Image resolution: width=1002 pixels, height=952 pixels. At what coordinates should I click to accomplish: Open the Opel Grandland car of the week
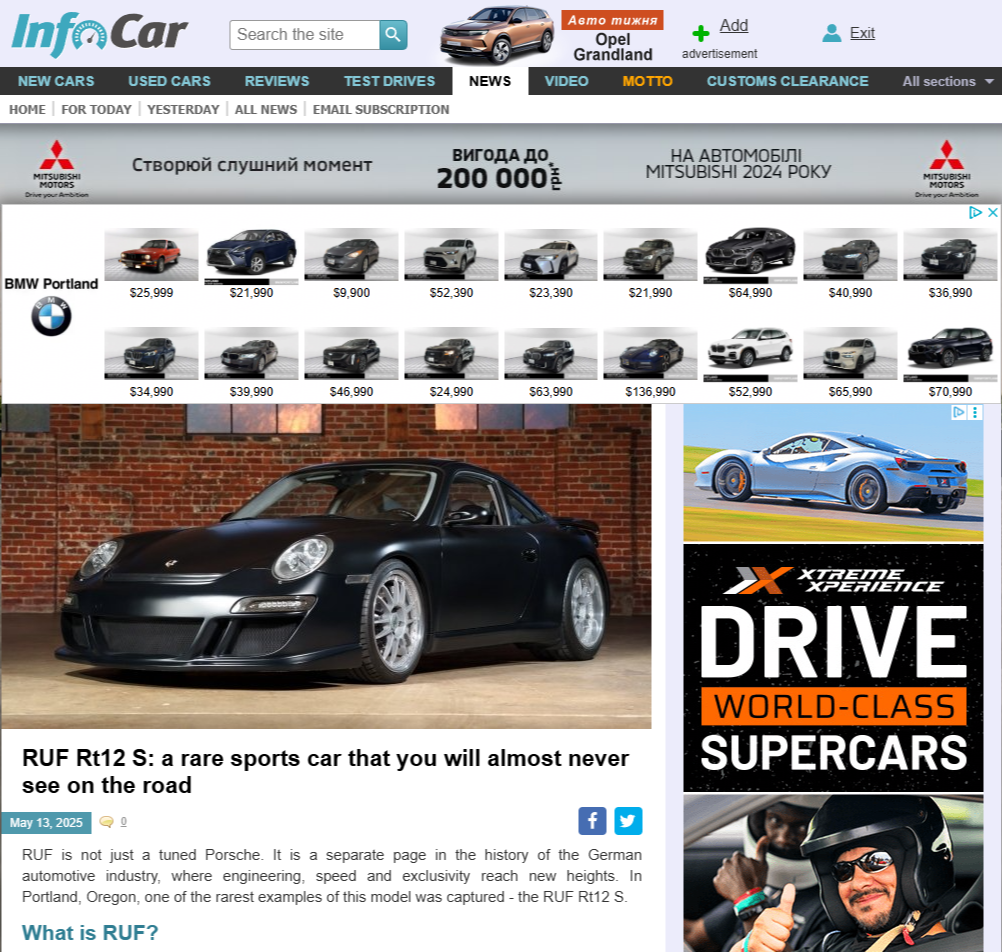(613, 47)
